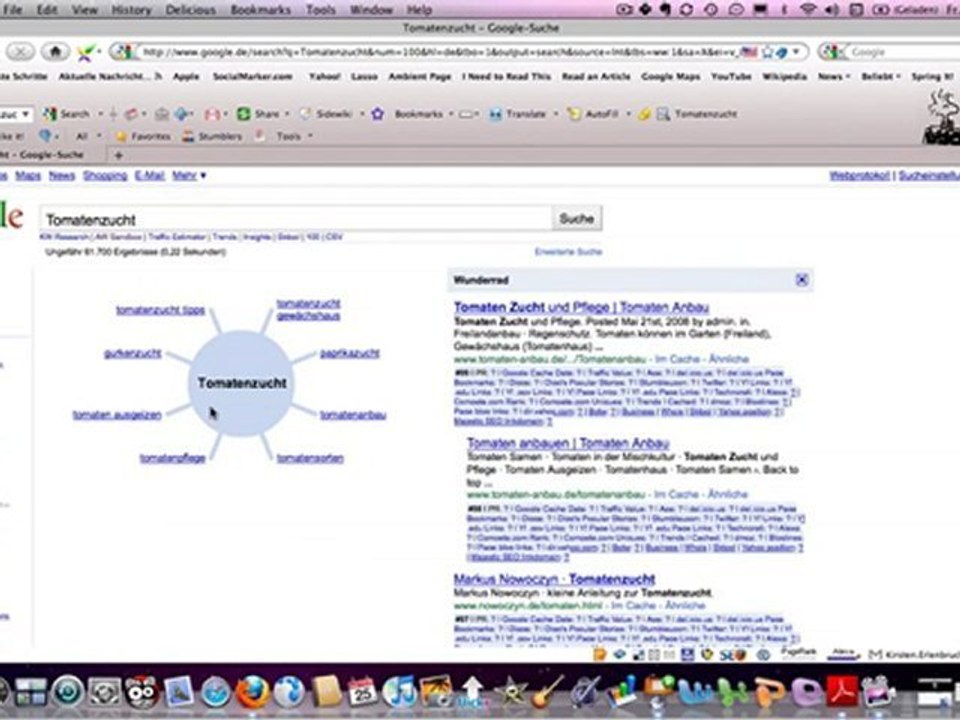This screenshot has height=720, width=960.
Task: Click the tomatenanbau wheel link
Action: click(353, 415)
